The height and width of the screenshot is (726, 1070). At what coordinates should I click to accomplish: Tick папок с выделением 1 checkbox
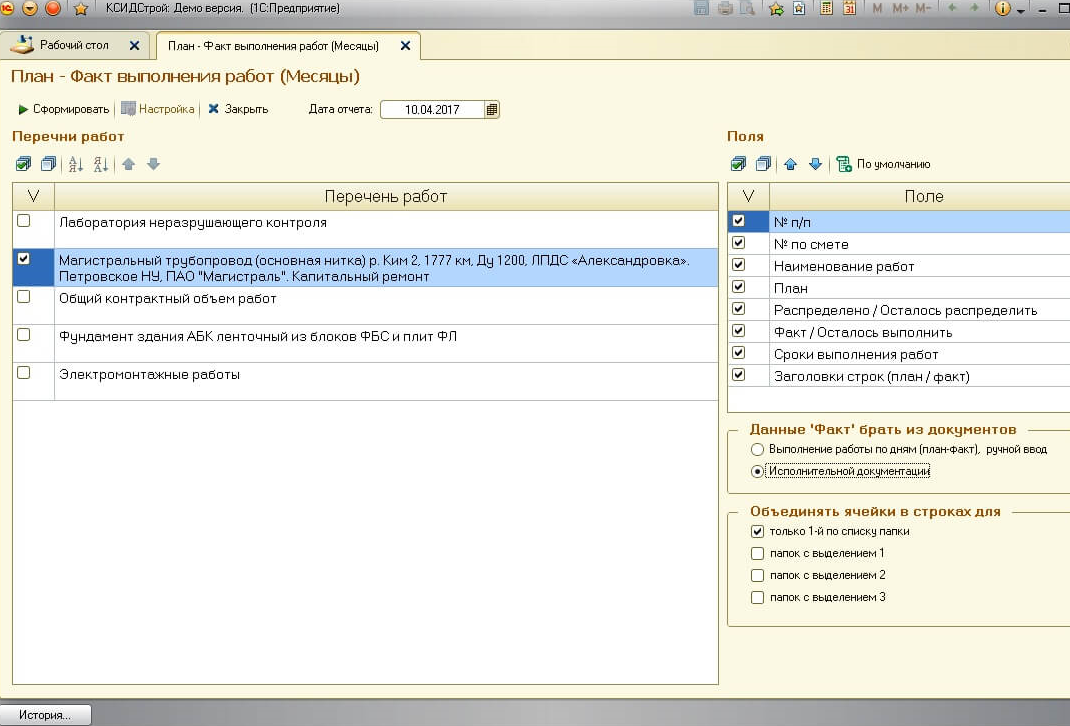coord(757,553)
